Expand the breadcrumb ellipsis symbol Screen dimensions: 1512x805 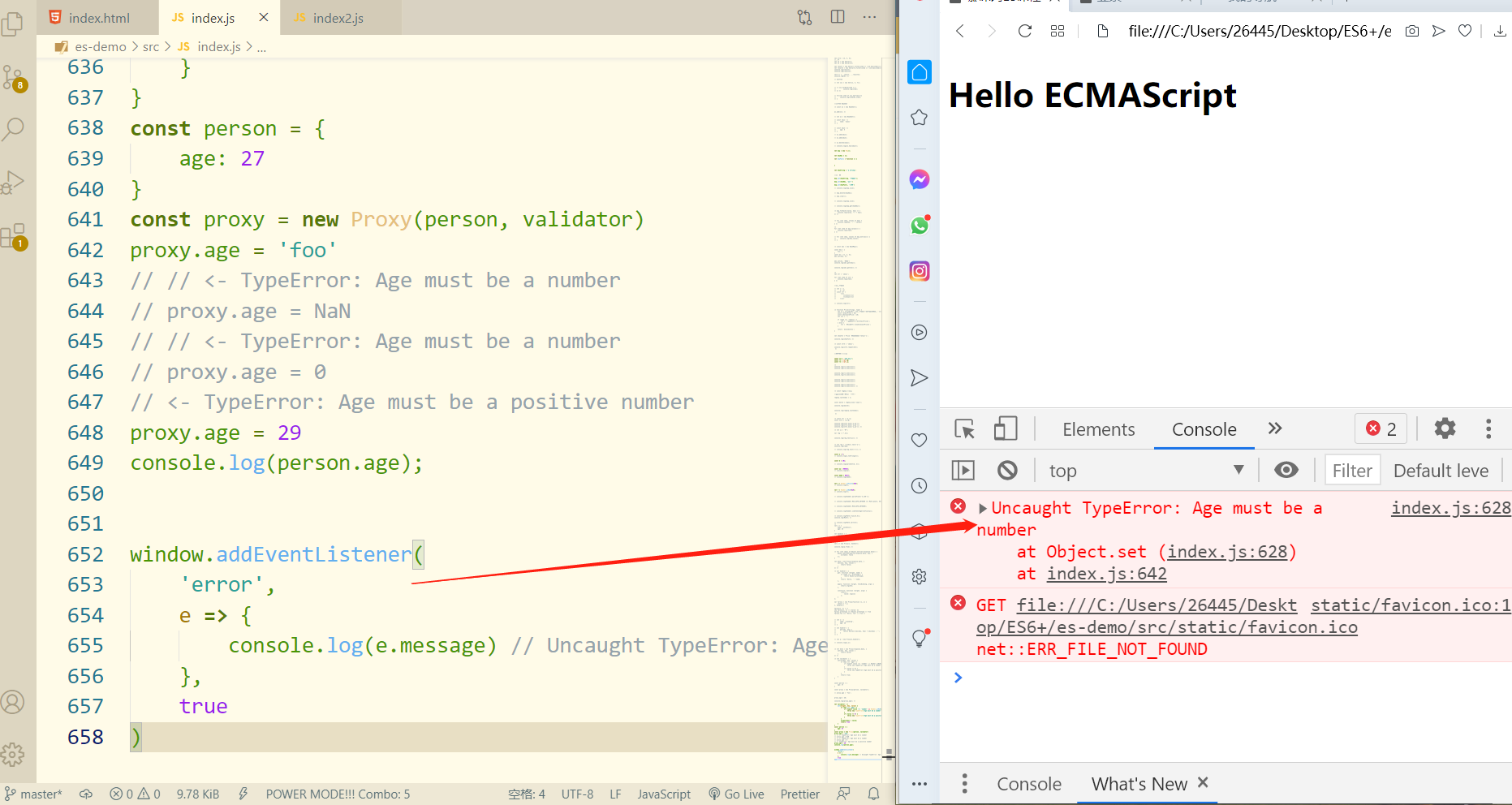(261, 47)
